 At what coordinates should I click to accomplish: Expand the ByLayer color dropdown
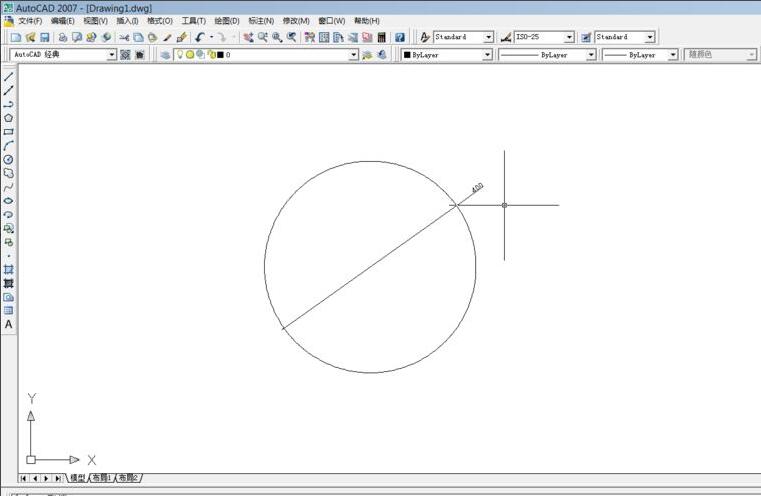pyautogui.click(x=487, y=55)
